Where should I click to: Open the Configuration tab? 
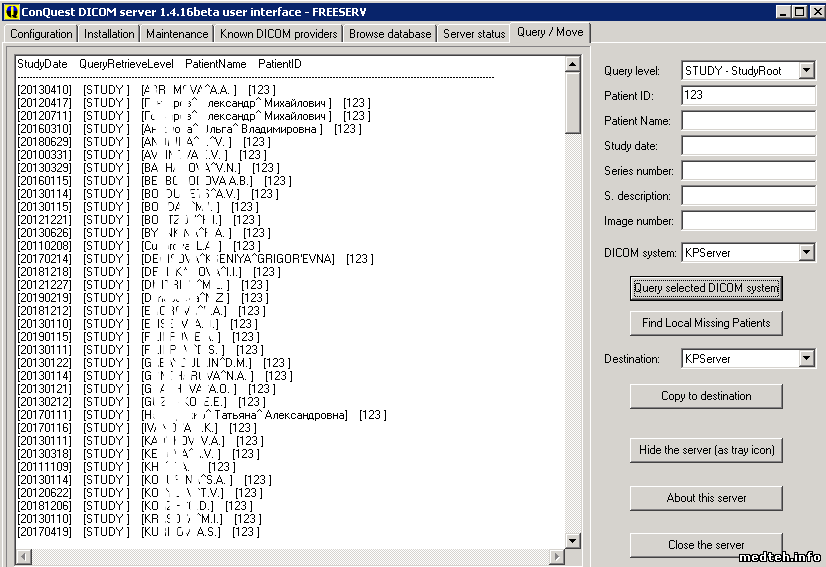click(41, 33)
